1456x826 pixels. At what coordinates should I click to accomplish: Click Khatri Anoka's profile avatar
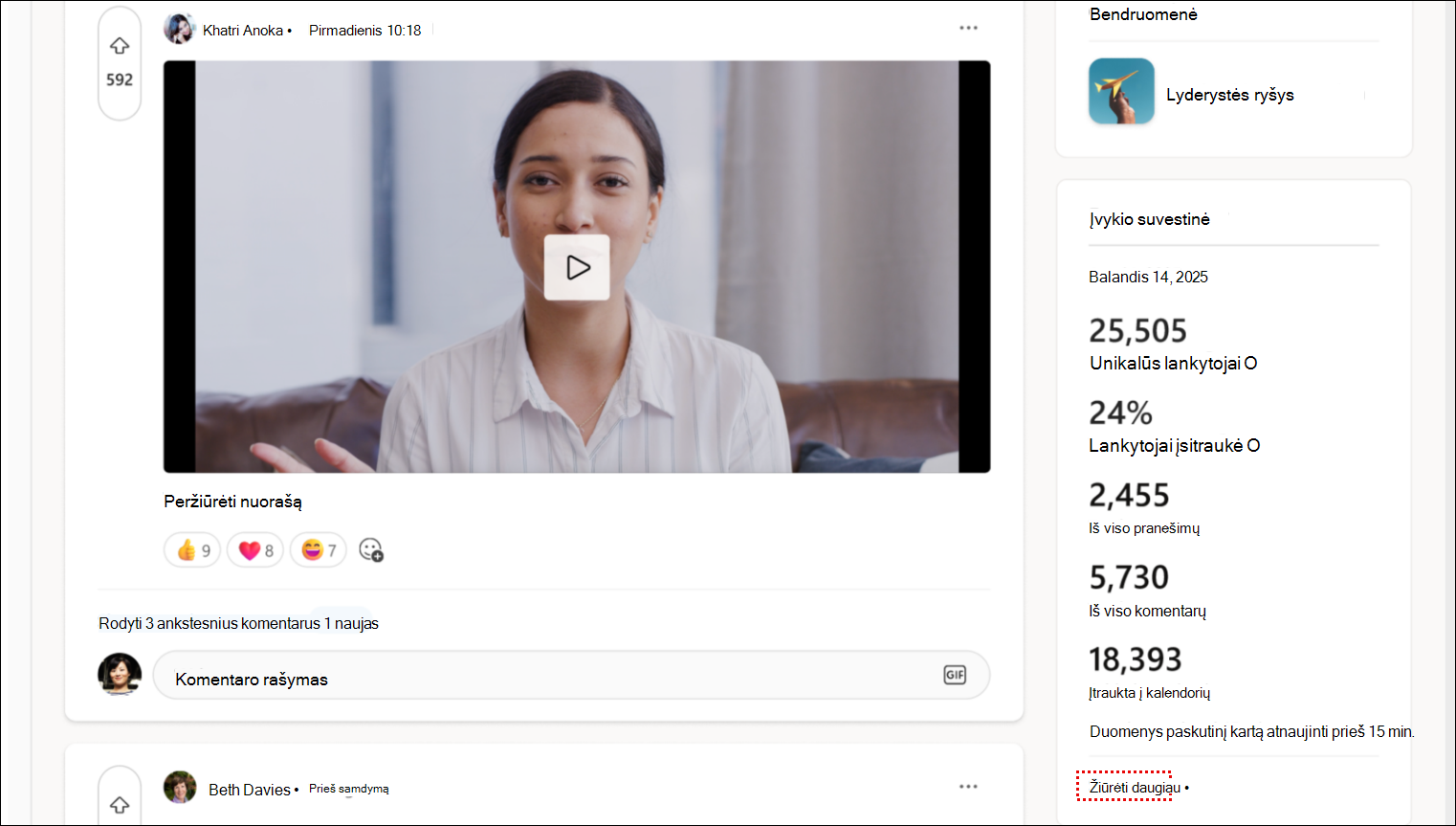(179, 30)
